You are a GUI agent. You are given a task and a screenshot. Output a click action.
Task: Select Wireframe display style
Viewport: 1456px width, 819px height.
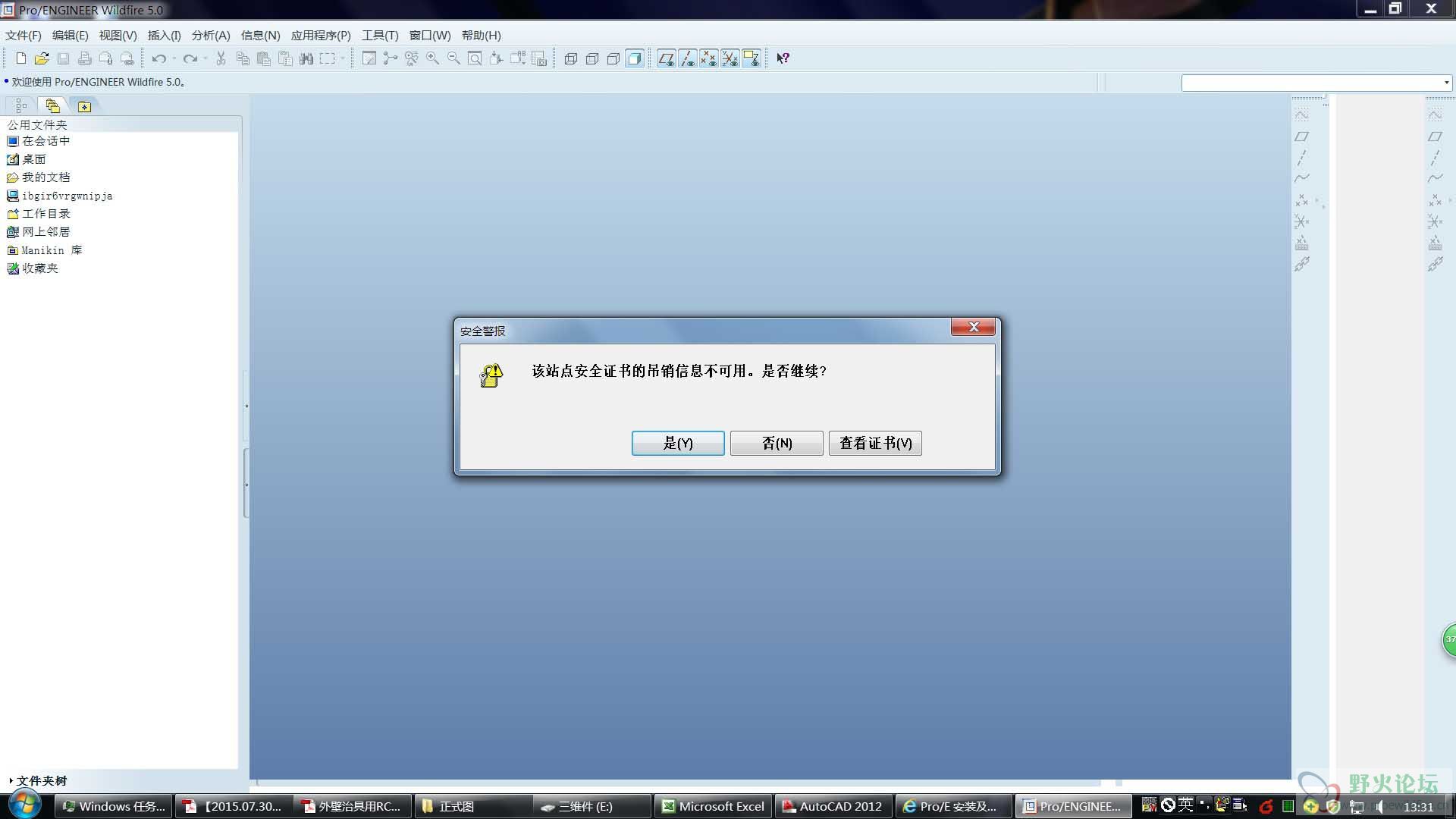pyautogui.click(x=571, y=58)
